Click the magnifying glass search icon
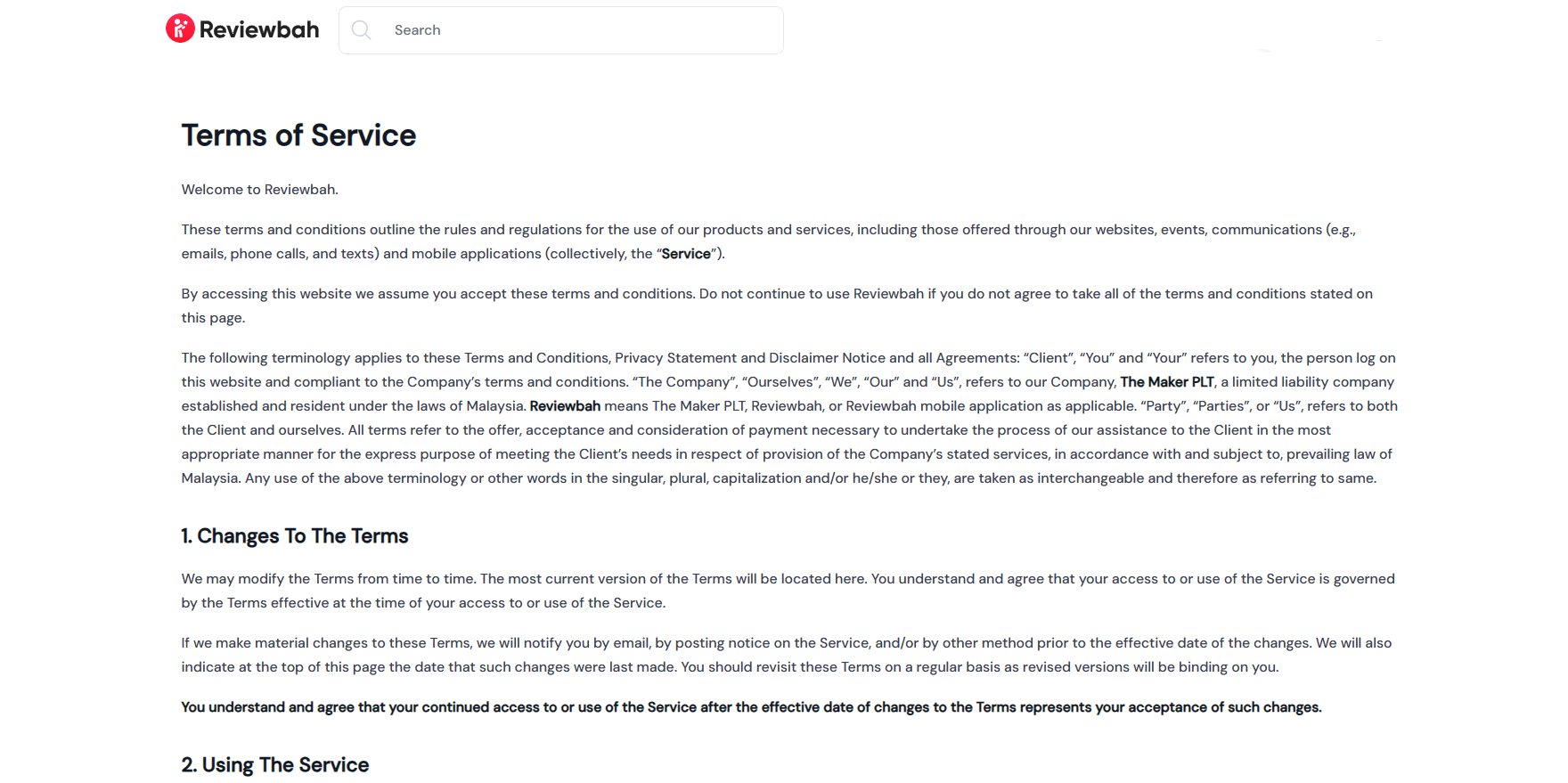The width and height of the screenshot is (1568, 783). (x=361, y=30)
